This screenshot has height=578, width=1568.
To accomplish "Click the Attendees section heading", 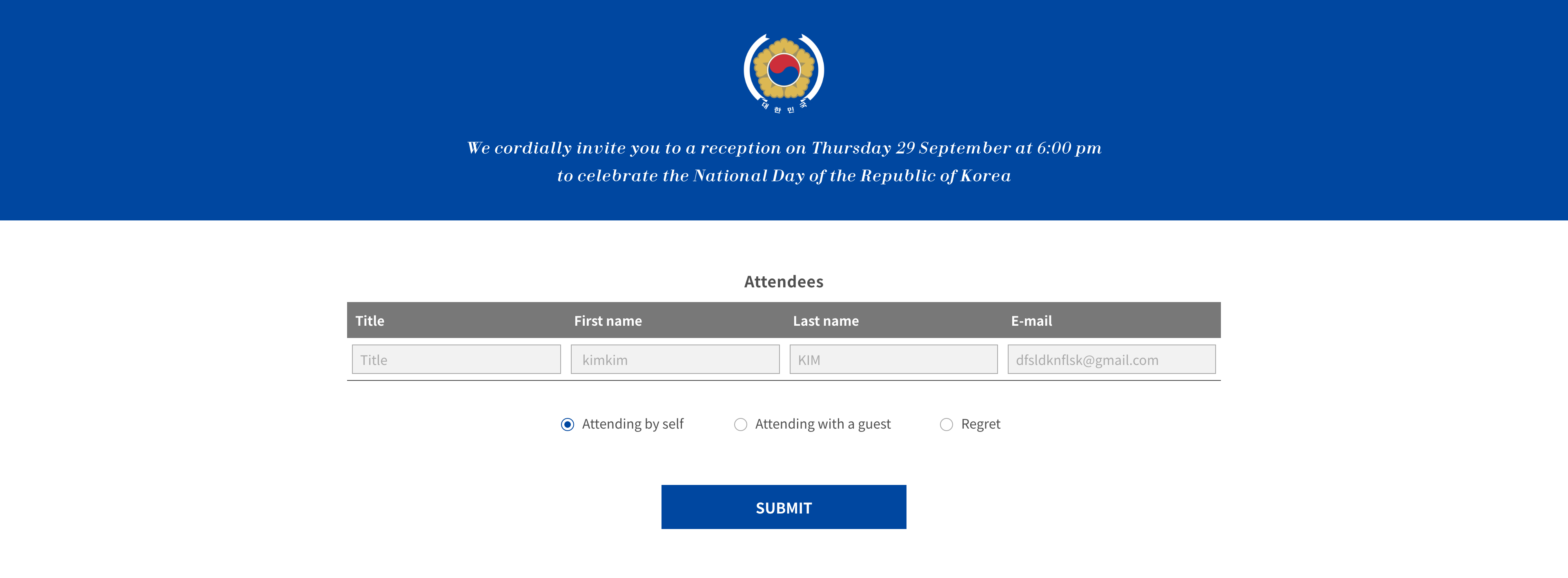I will [x=784, y=282].
